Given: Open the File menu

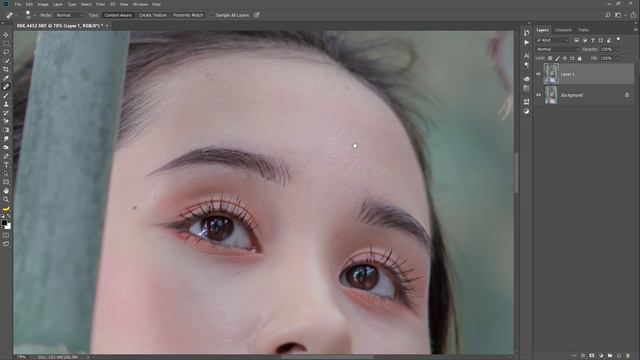Looking at the screenshot, I should pos(18,4).
